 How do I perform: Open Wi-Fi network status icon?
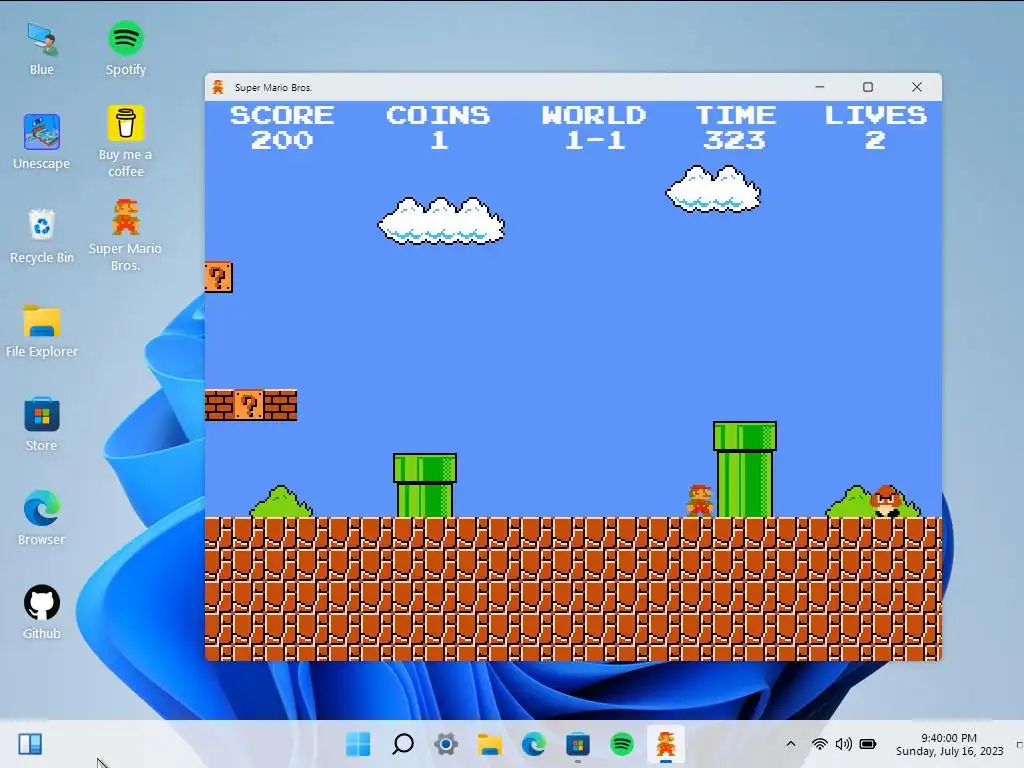coord(820,744)
